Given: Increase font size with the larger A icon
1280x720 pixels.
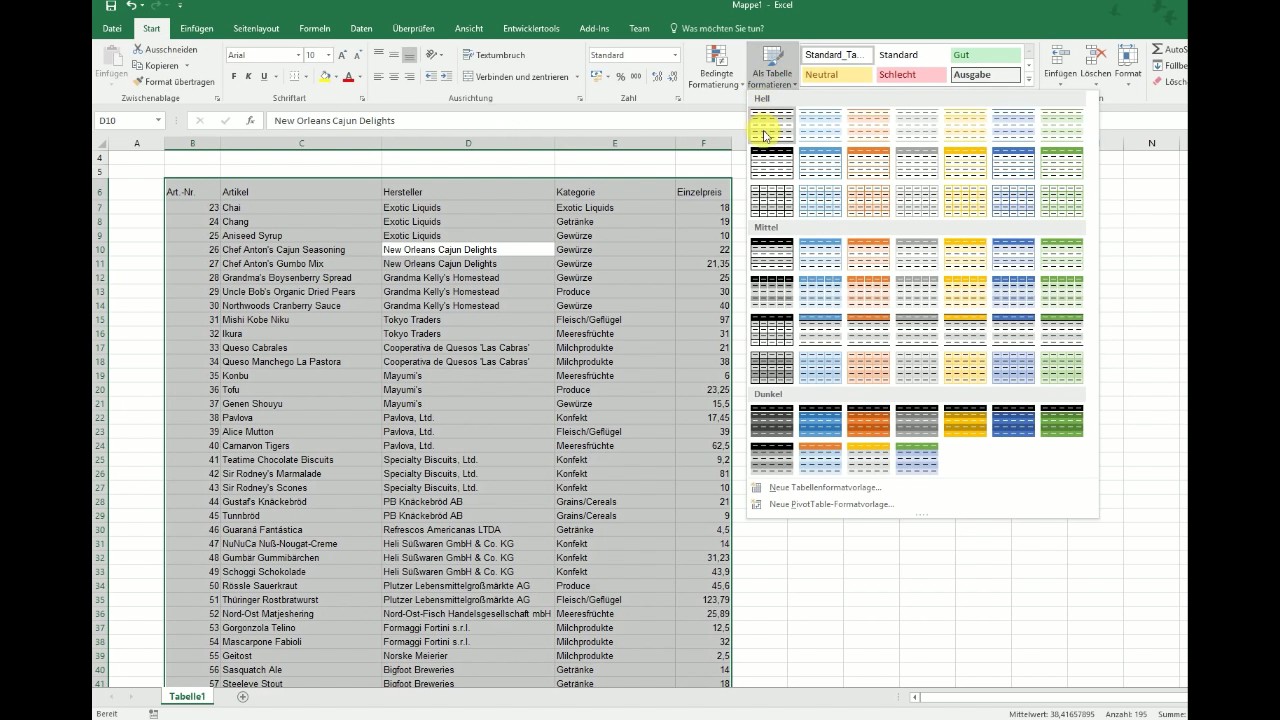Looking at the screenshot, I should tap(343, 55).
